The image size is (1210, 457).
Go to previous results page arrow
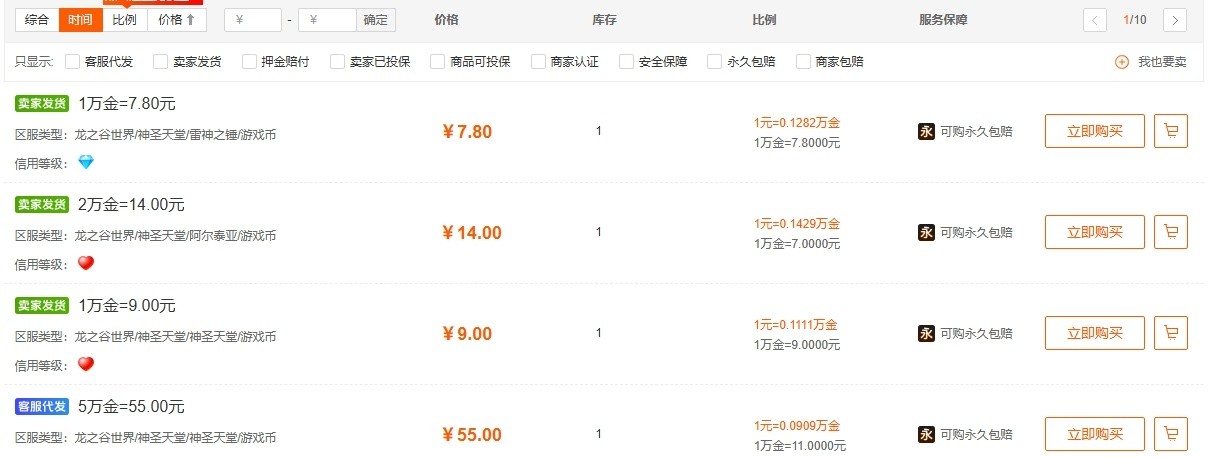[x=1095, y=20]
